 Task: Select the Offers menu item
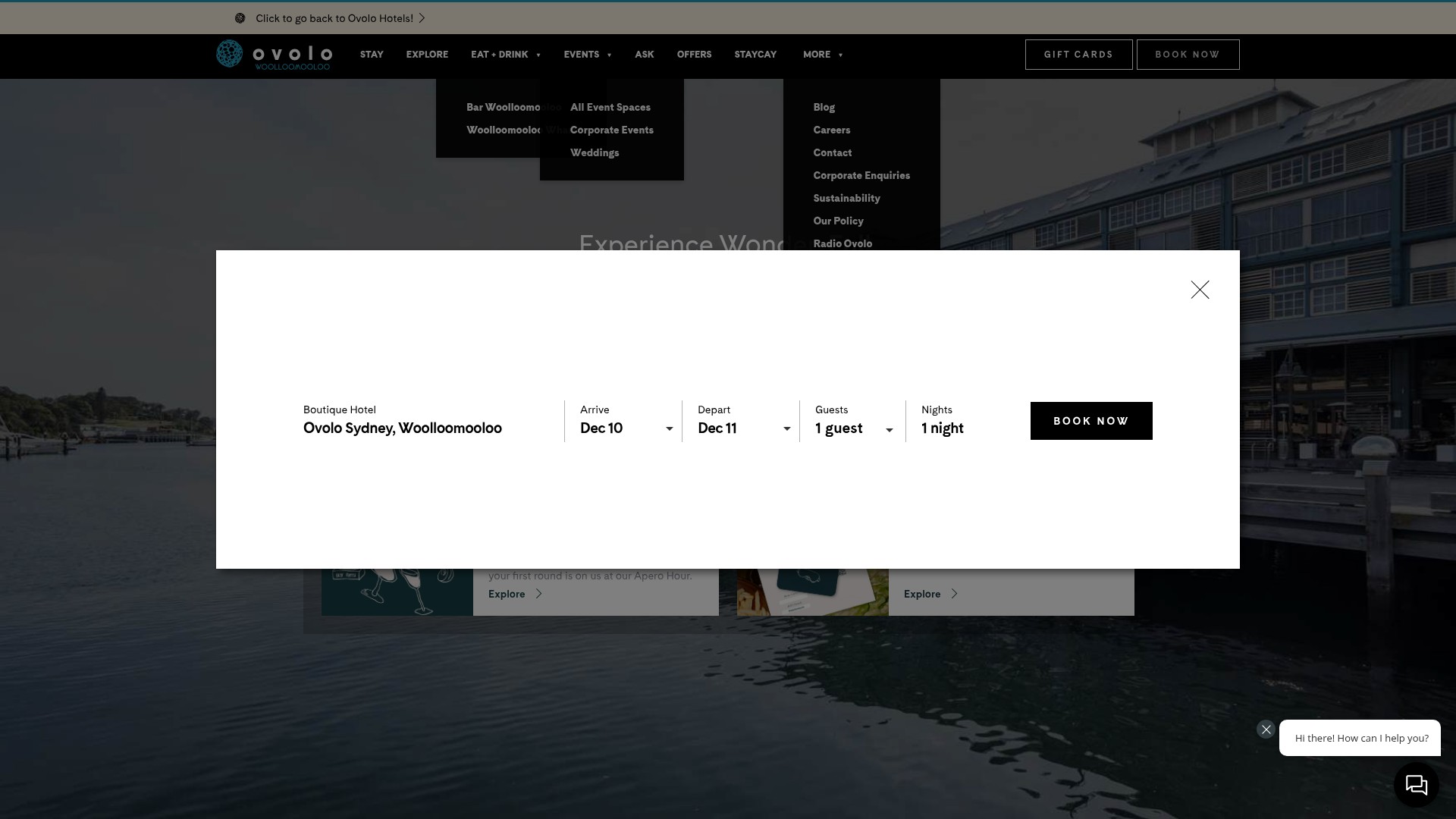click(x=694, y=55)
